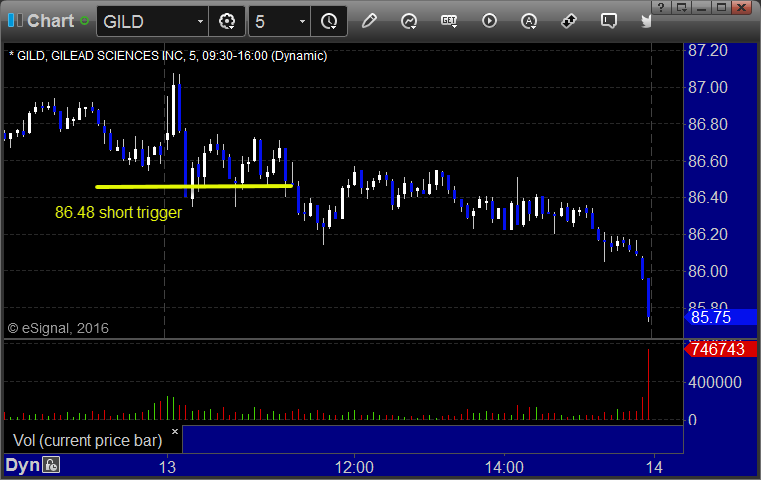Click the 86.40 price axis label

click(x=708, y=198)
